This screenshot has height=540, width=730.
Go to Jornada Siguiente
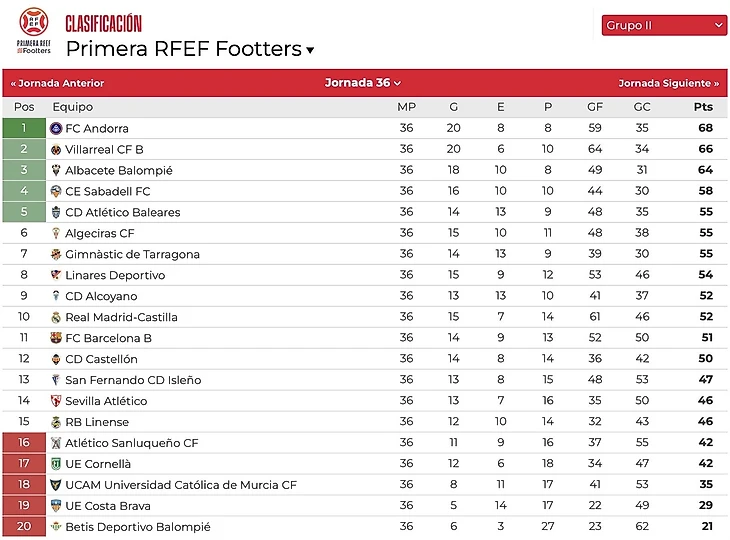(x=669, y=83)
